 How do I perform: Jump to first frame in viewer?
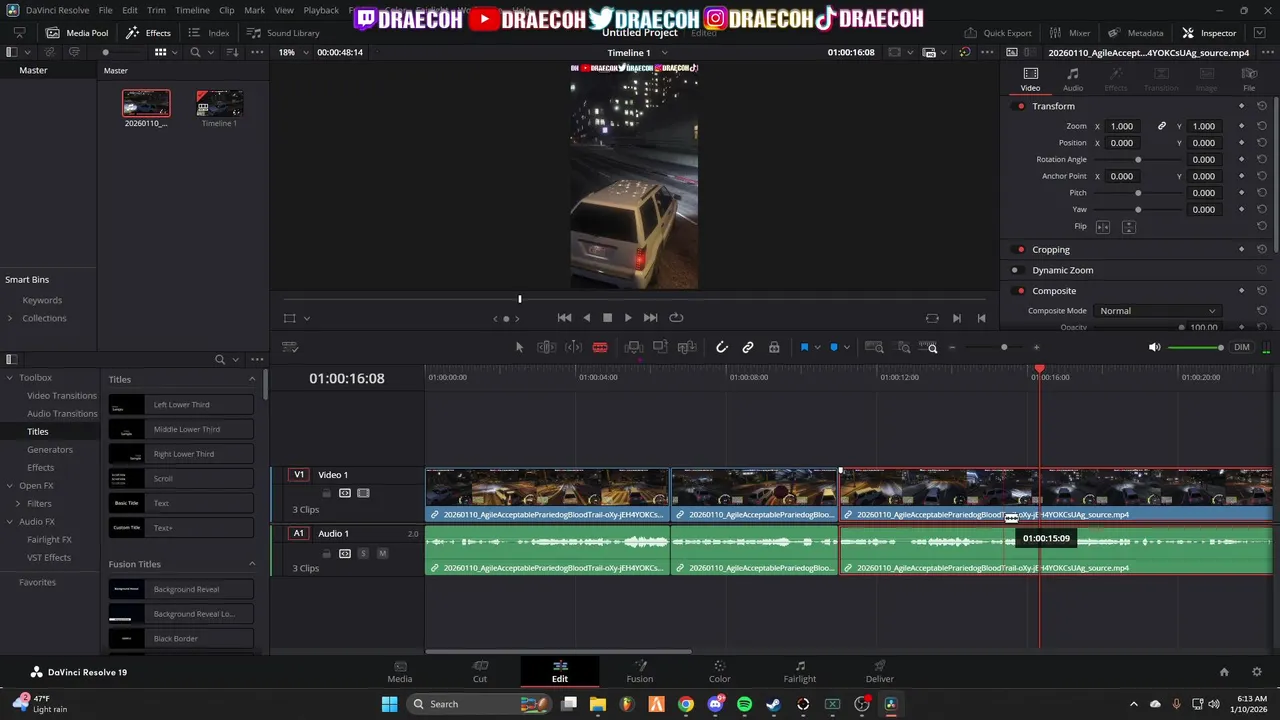564,318
